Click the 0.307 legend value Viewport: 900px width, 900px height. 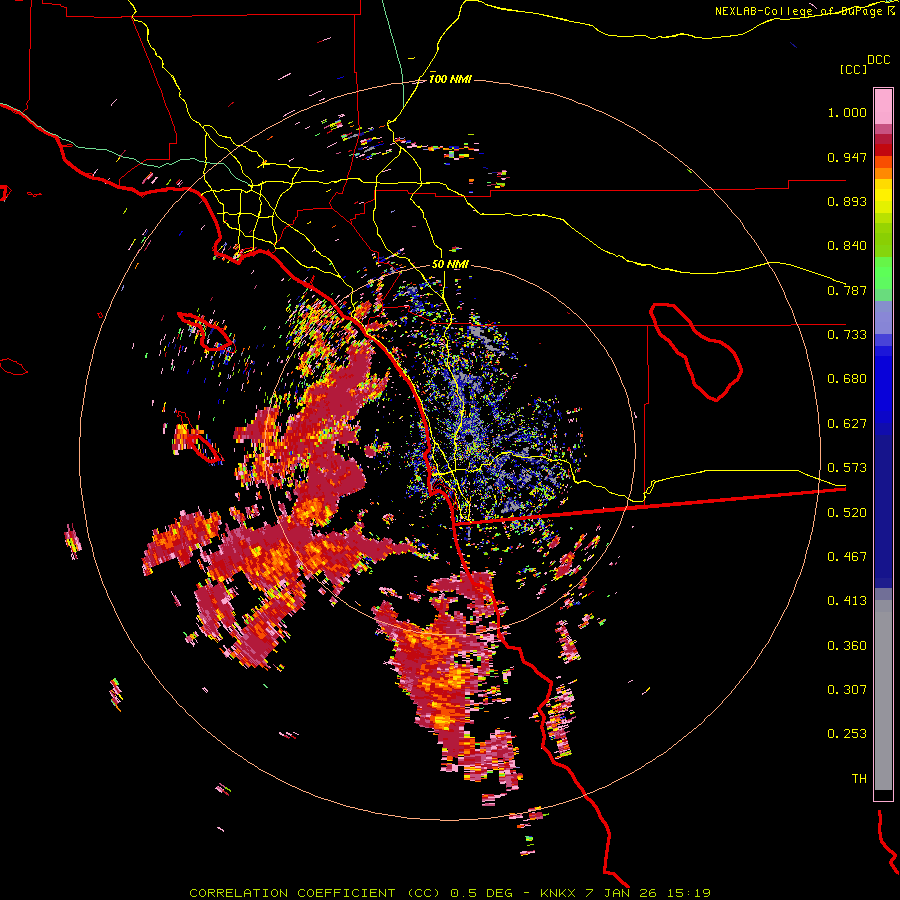coord(847,690)
